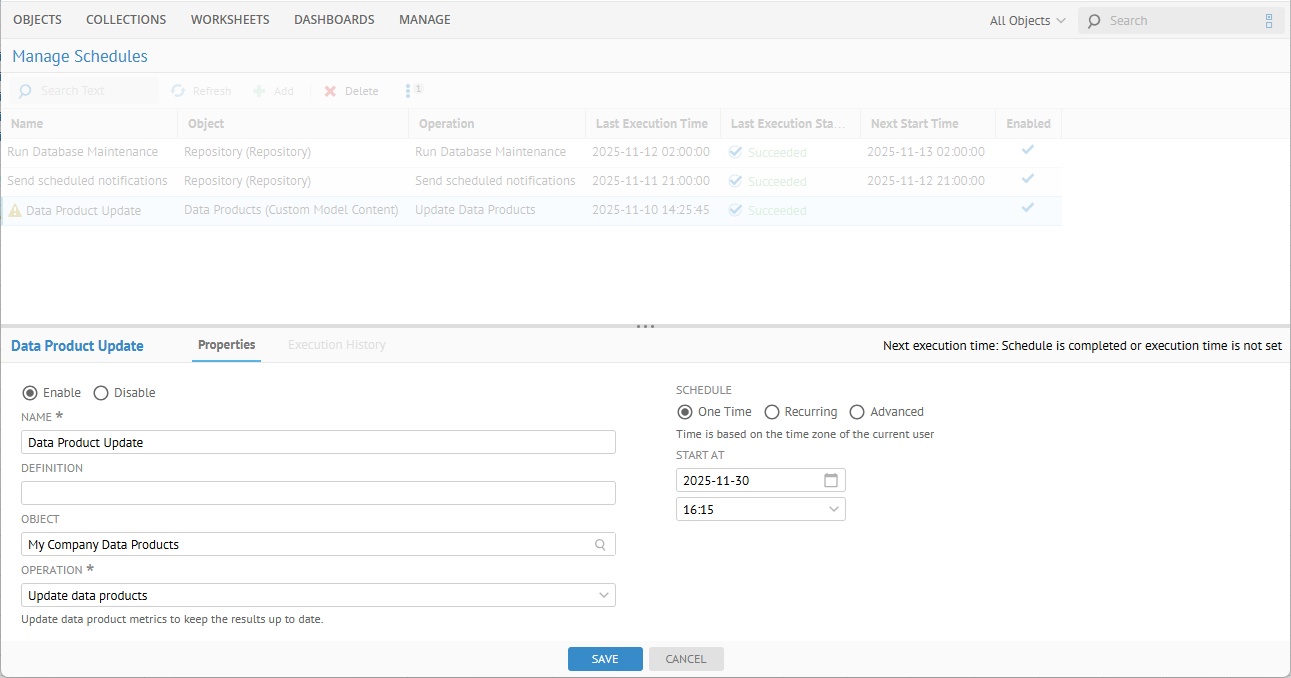Select the Advanced schedule radio button

(857, 412)
